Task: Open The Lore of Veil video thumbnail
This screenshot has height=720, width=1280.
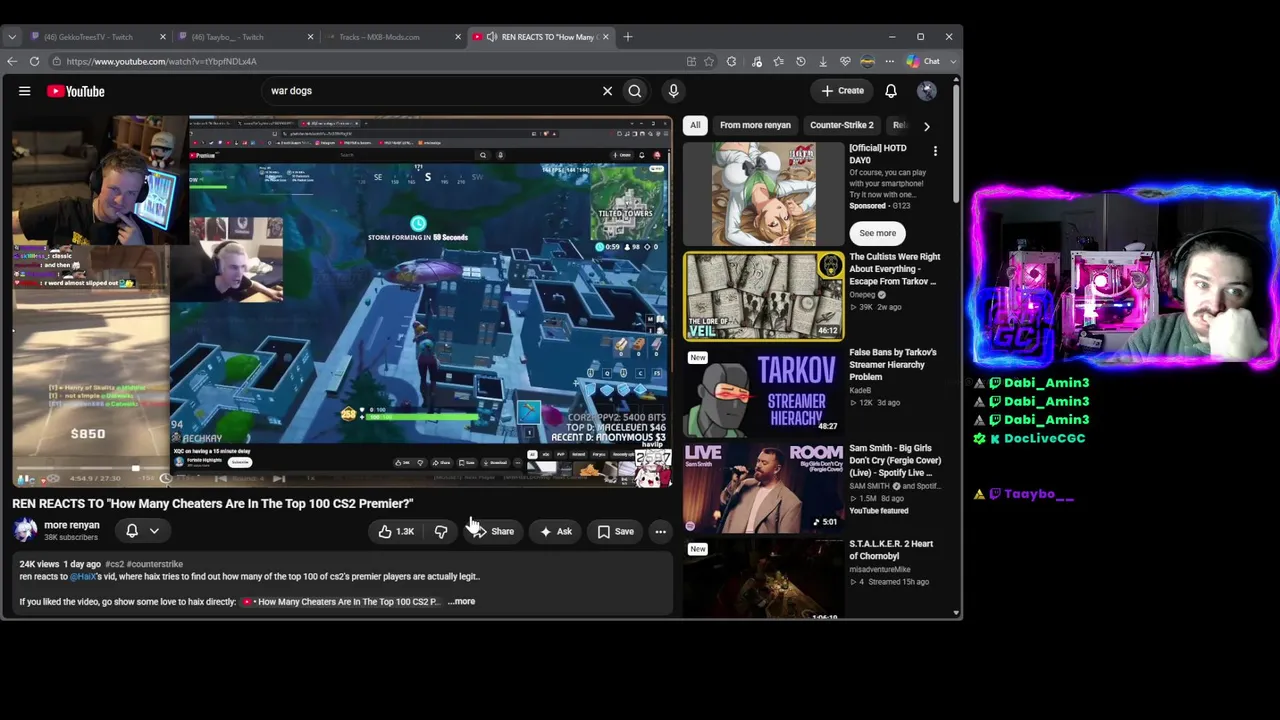Action: (x=764, y=296)
